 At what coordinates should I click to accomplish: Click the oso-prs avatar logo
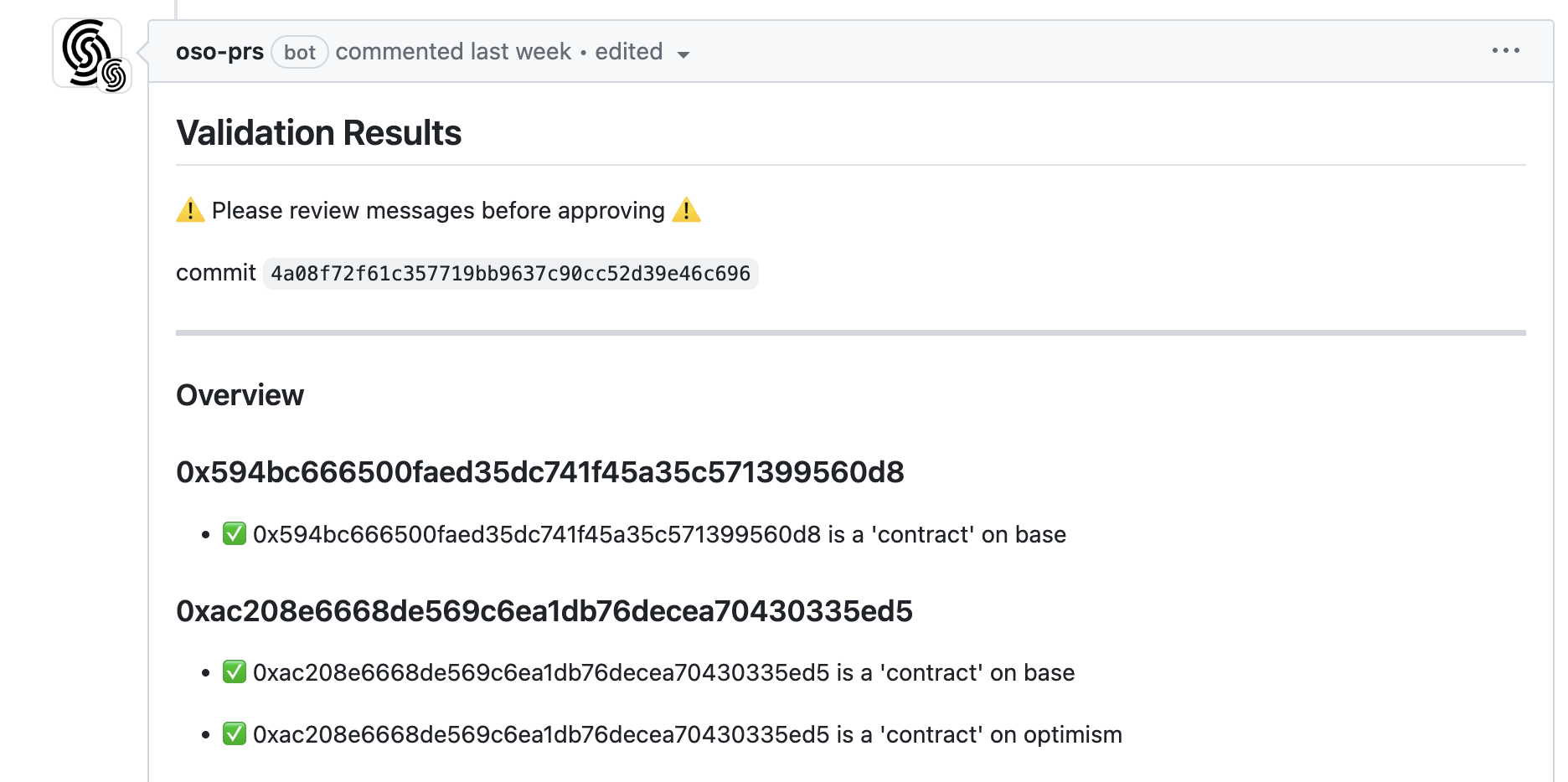[x=85, y=50]
